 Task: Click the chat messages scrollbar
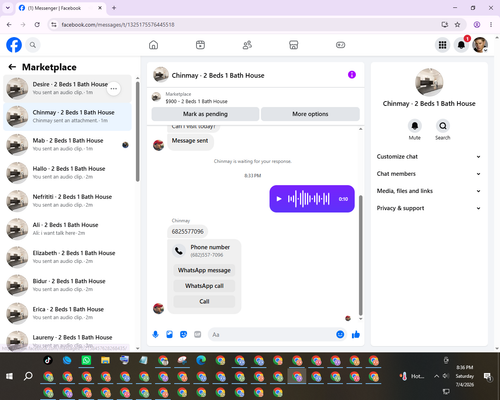[x=360, y=255]
